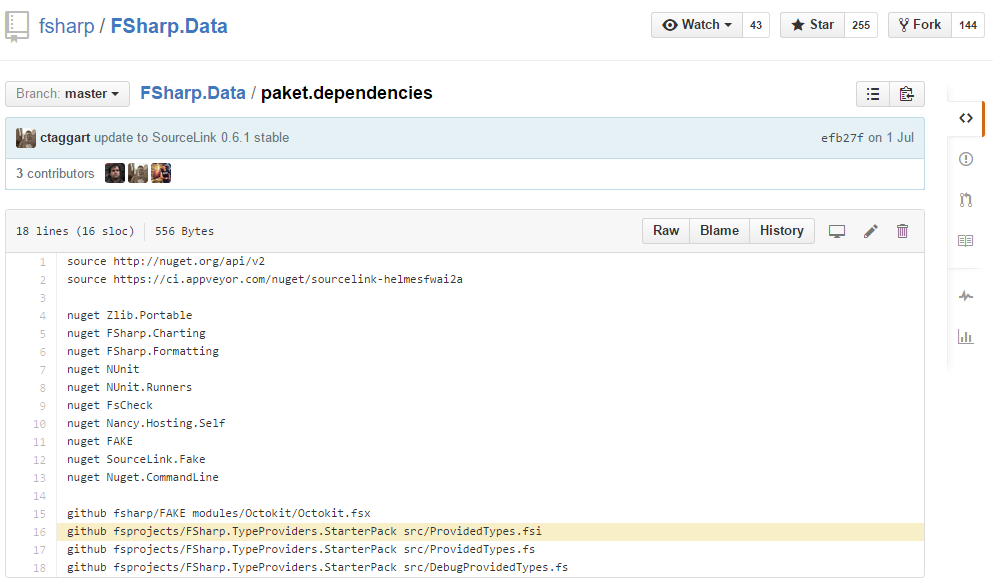Edit this file with the pencil icon

click(871, 231)
